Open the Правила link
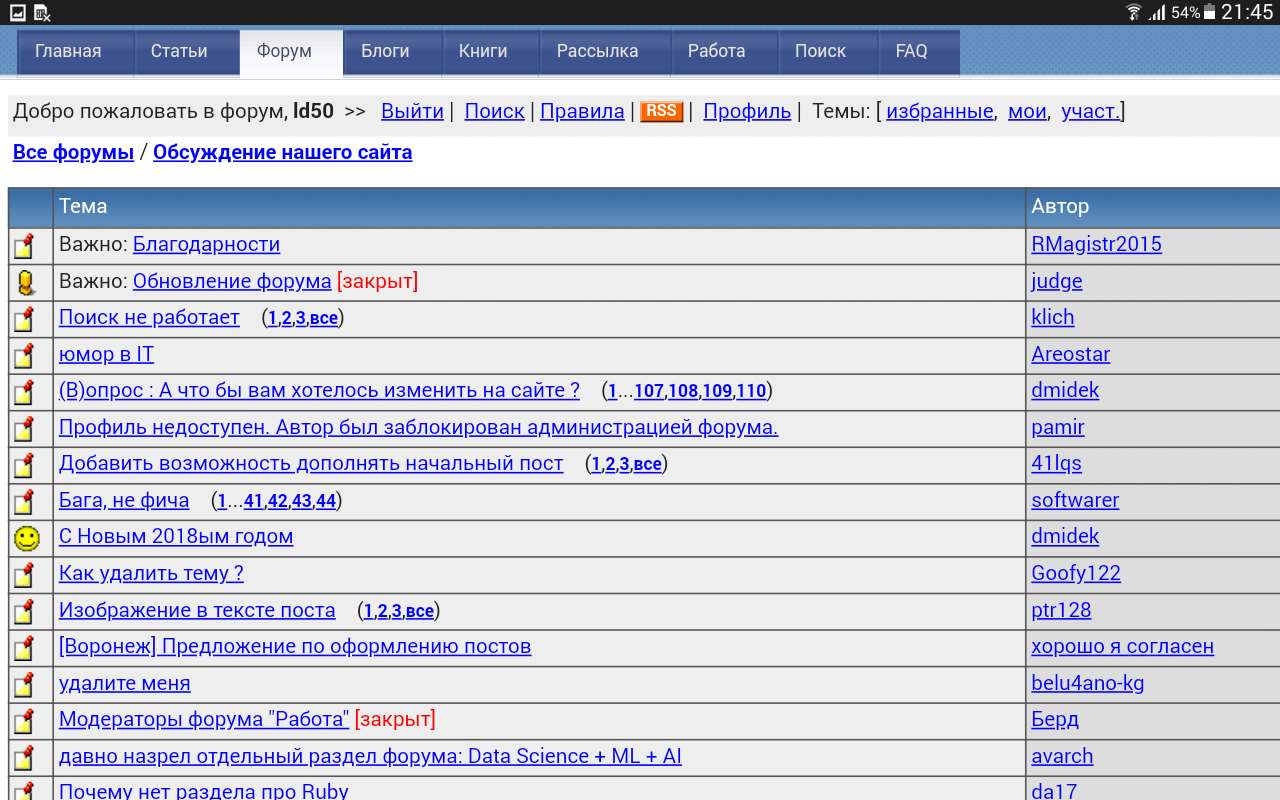Image resolution: width=1280 pixels, height=800 pixels. (582, 111)
